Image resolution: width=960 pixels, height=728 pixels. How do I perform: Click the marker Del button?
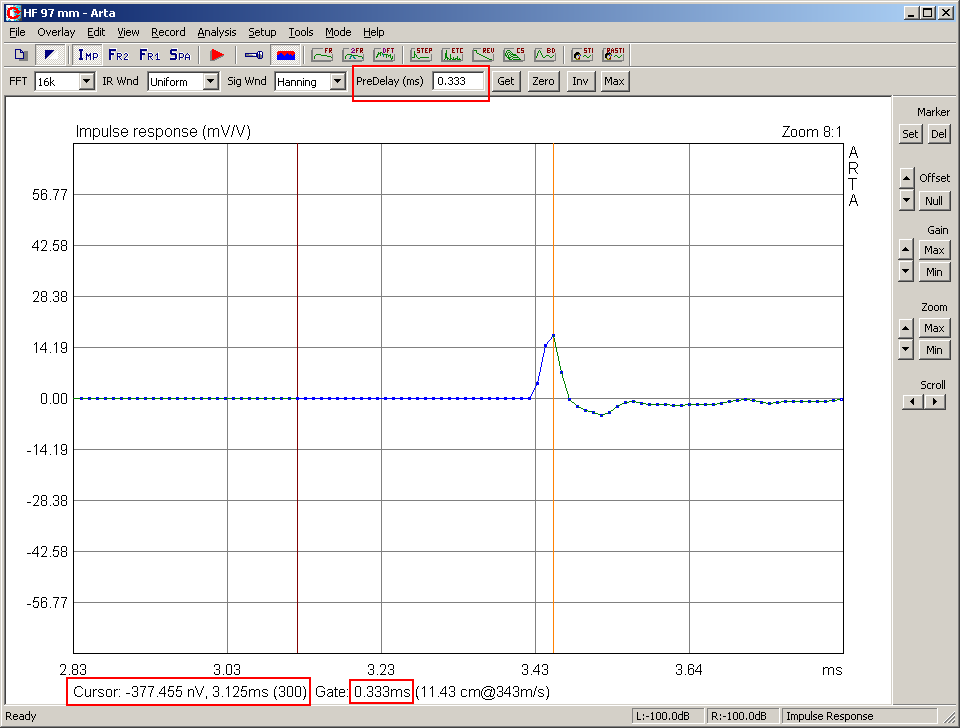tap(939, 134)
